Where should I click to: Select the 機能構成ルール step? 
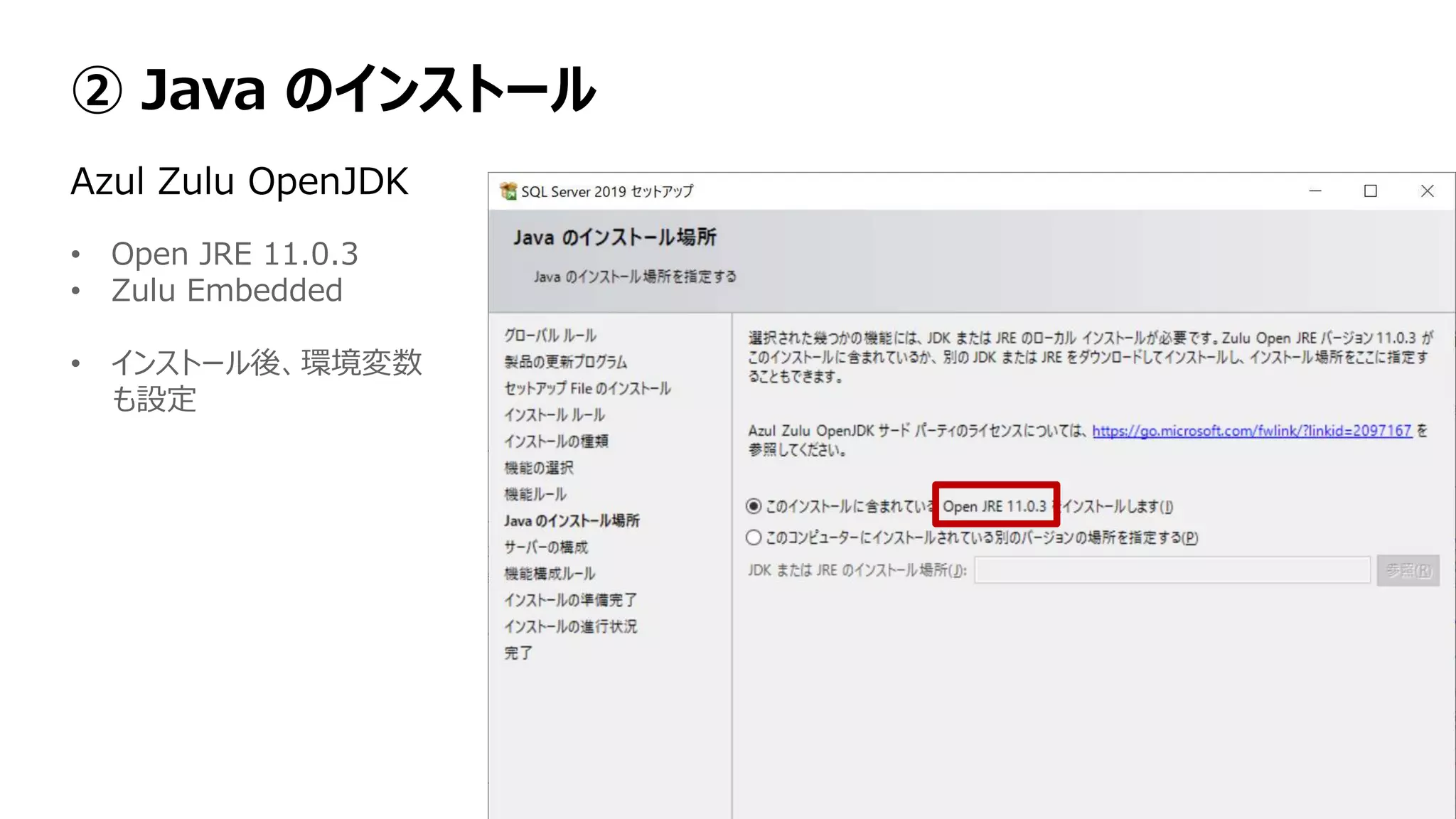click(550, 573)
